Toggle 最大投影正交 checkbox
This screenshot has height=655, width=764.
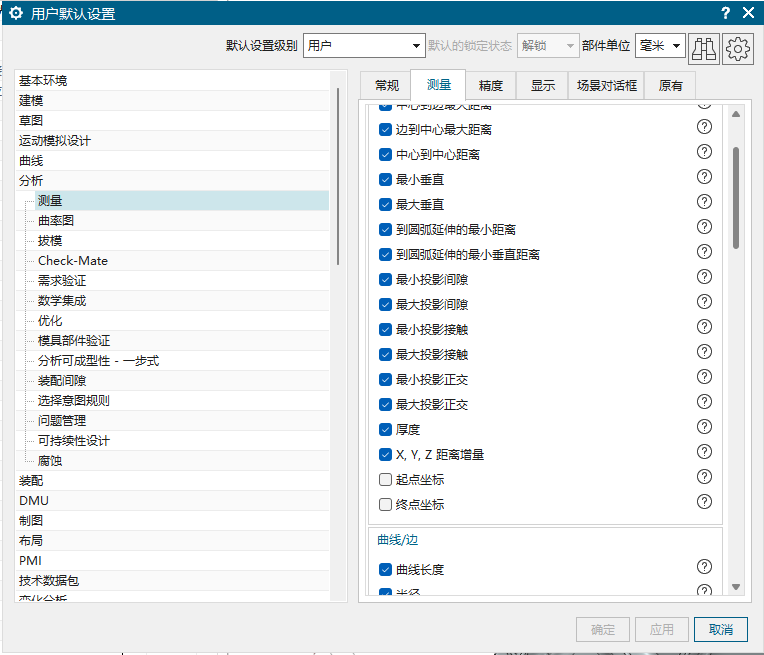click(385, 405)
